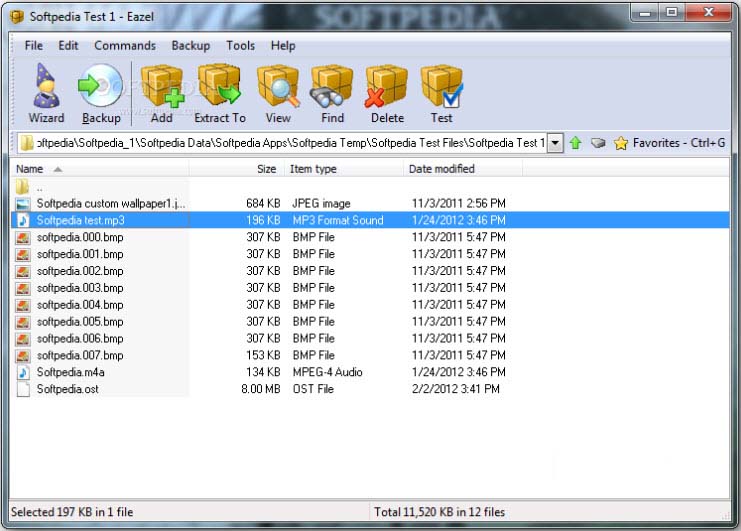Viewport: 741px width, 531px height.
Task: Open the Tools menu
Action: [x=240, y=45]
